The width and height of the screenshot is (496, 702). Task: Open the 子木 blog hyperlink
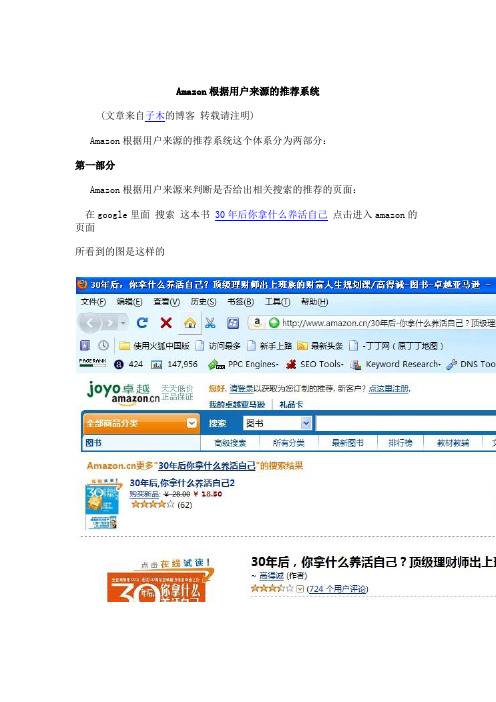tap(155, 116)
